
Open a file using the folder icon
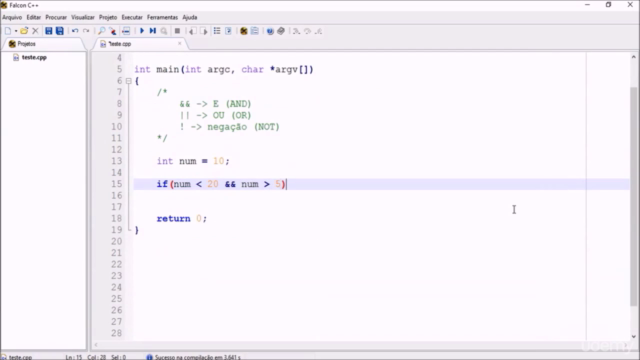24,31
